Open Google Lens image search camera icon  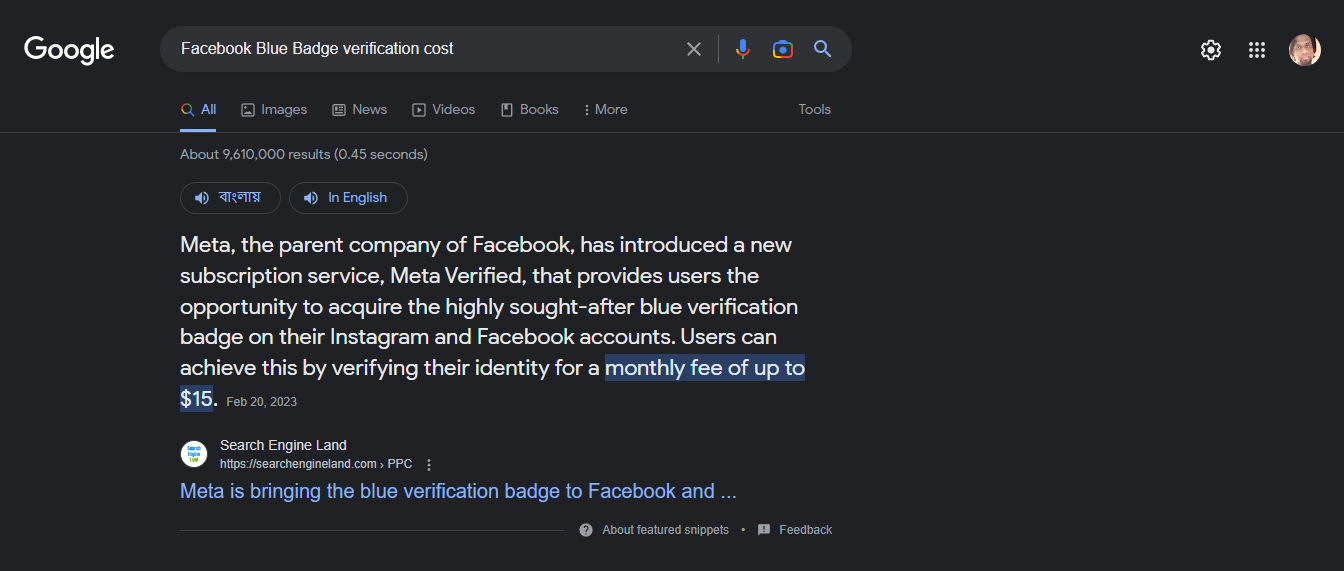click(x=782, y=49)
